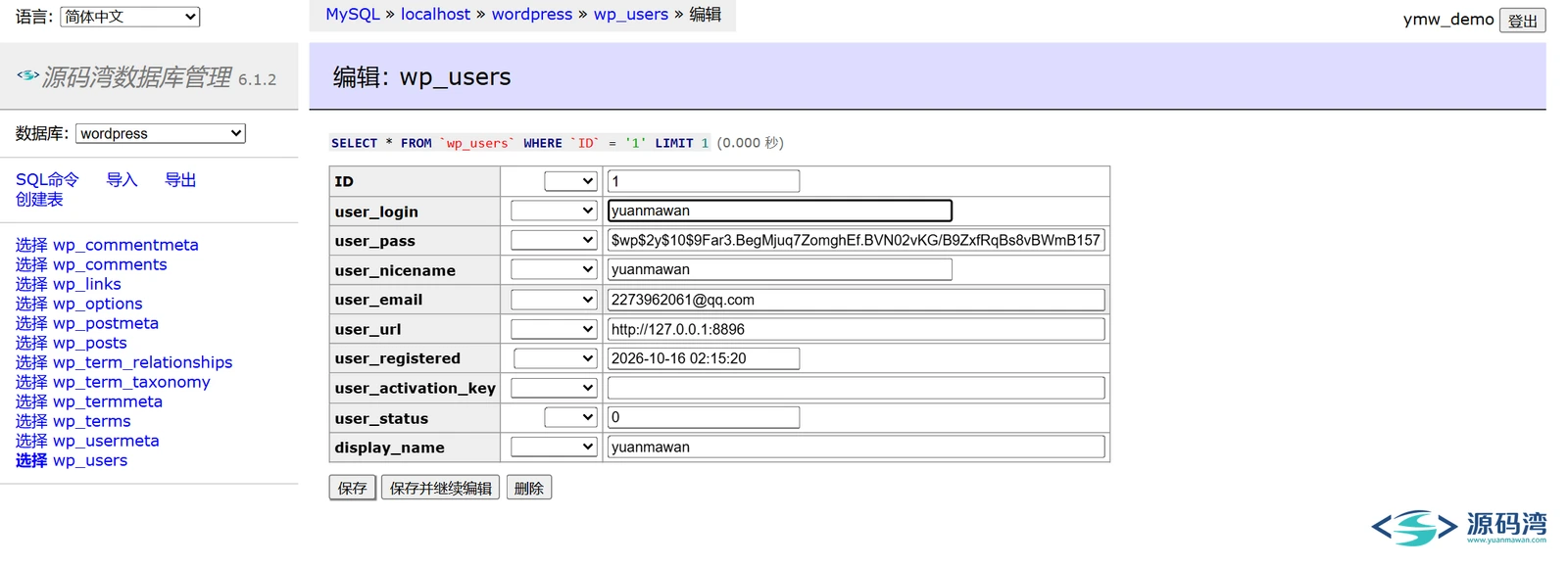Click the version number 6.1.2
This screenshot has width=1568, height=566.
(x=258, y=79)
